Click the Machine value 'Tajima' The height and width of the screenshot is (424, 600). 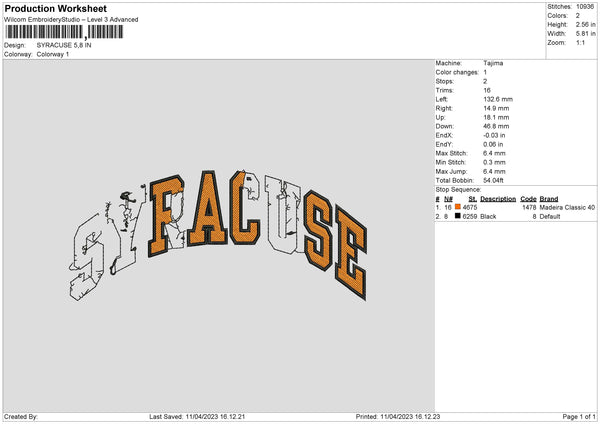click(493, 63)
